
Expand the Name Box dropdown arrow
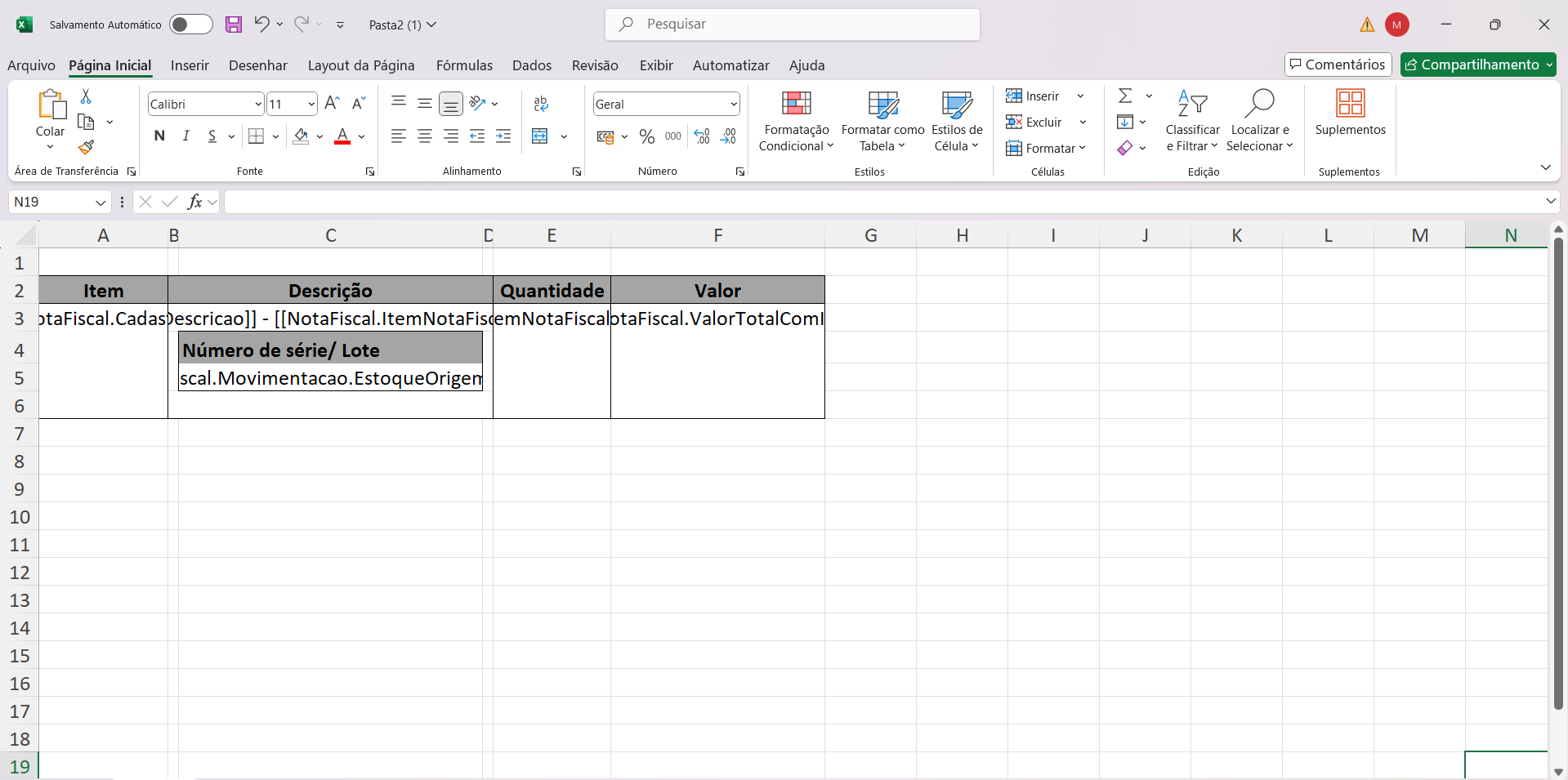pos(101,203)
